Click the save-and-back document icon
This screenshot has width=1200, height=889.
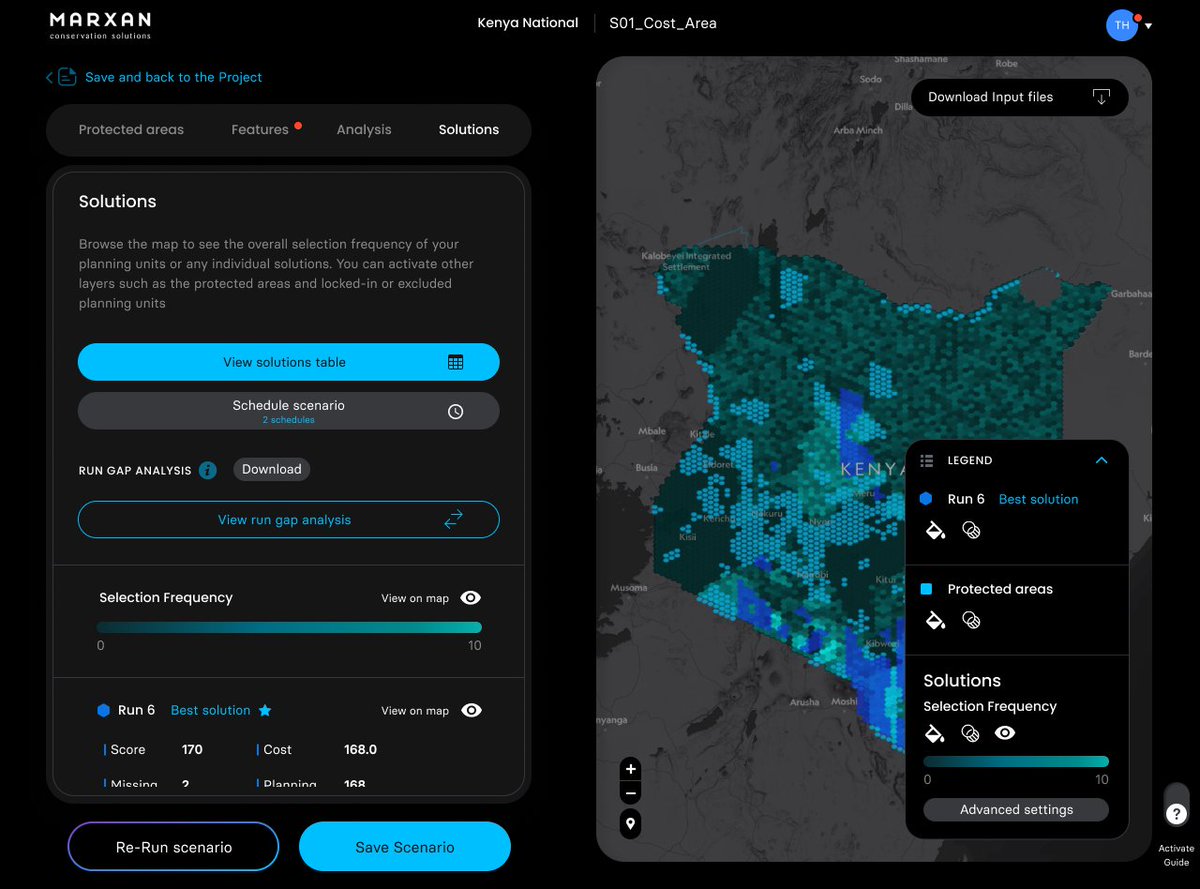[x=67, y=77]
